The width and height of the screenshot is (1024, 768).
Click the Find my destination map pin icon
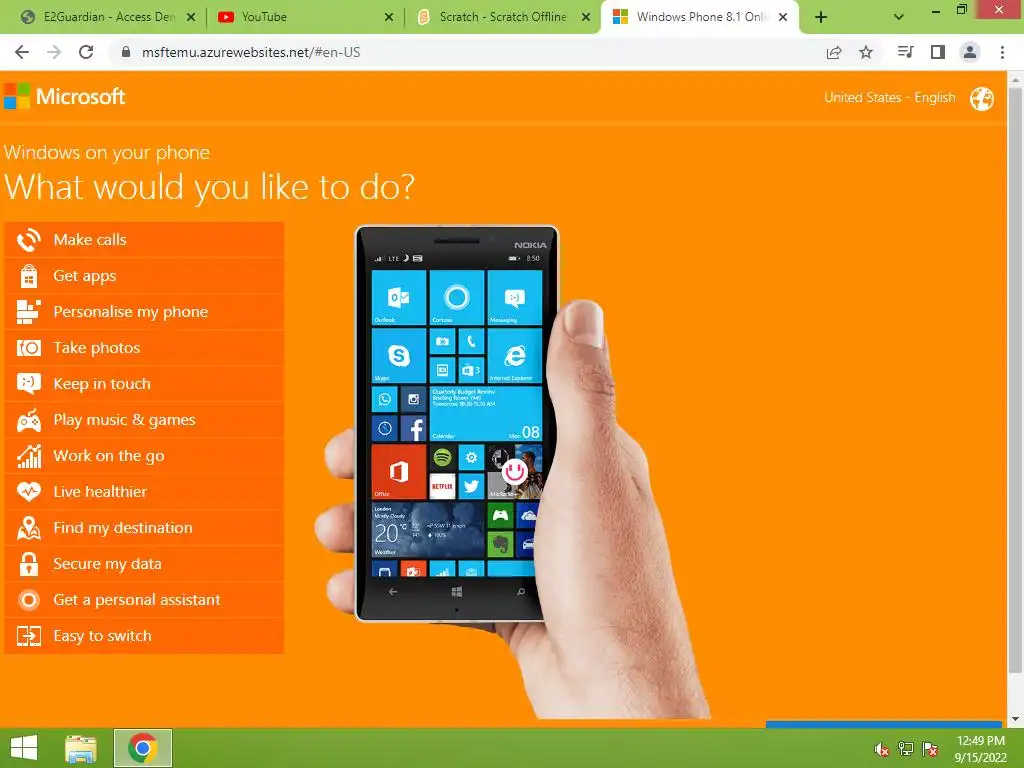click(29, 528)
